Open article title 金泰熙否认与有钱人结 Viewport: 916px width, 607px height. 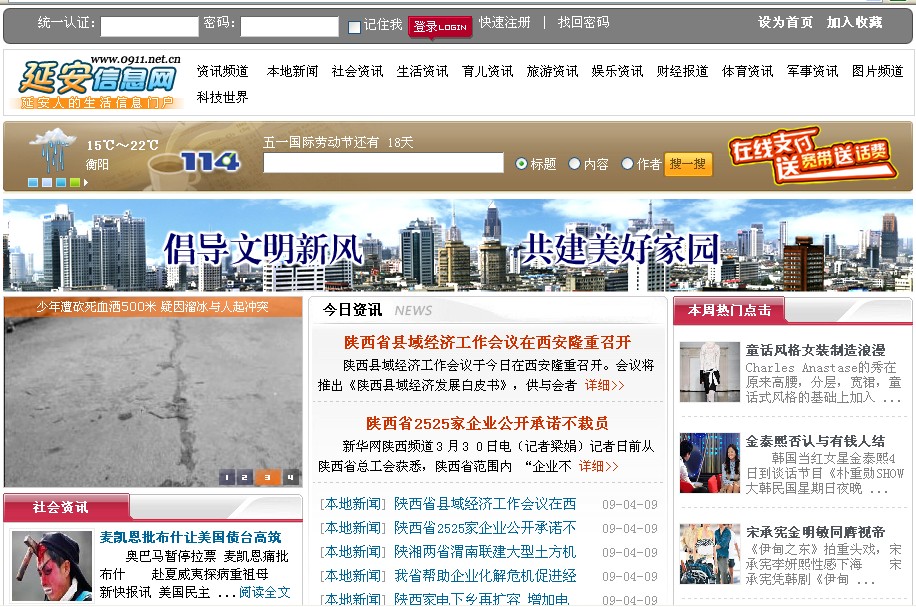click(816, 441)
